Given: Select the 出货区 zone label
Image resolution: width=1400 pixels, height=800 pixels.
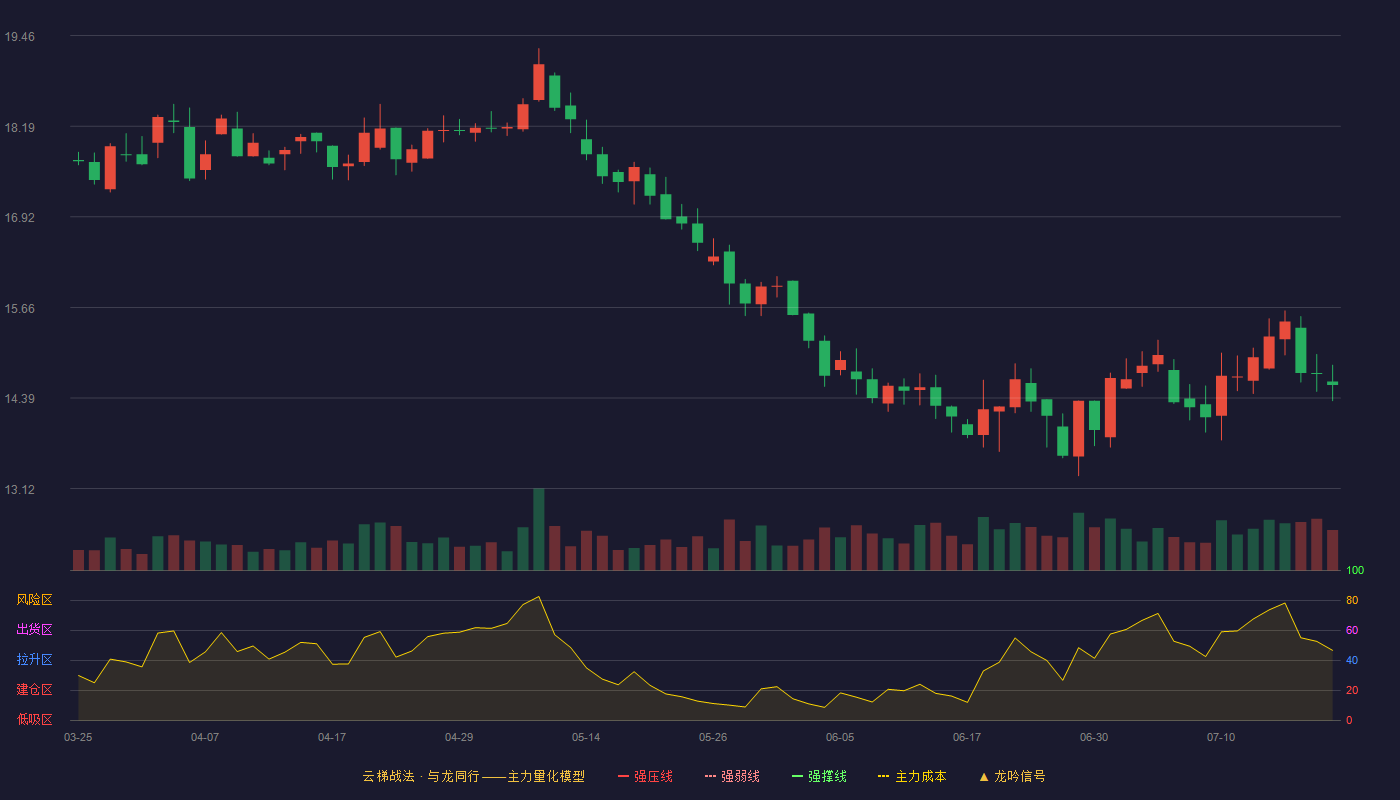Looking at the screenshot, I should pyautogui.click(x=34, y=630).
